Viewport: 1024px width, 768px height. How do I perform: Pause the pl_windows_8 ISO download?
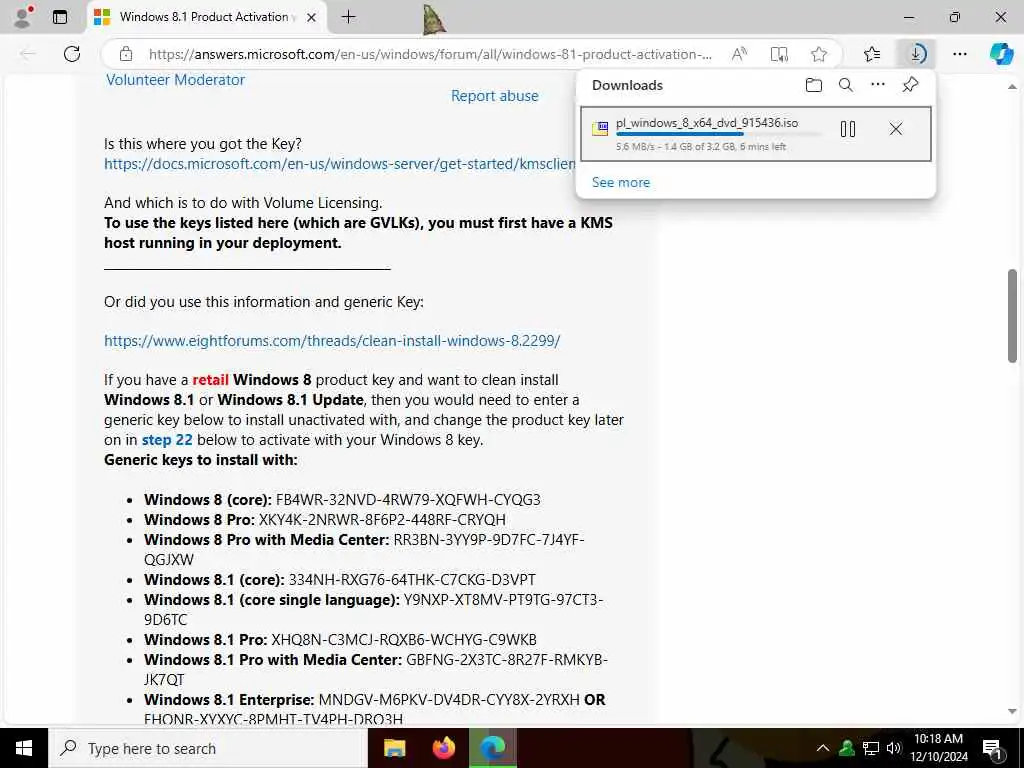tap(848, 129)
